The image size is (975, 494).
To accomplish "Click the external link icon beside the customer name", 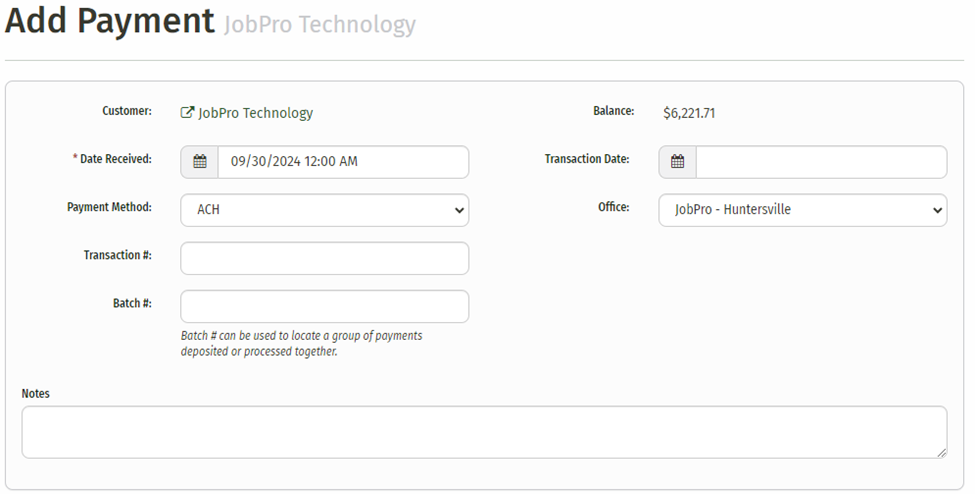I will coord(187,113).
